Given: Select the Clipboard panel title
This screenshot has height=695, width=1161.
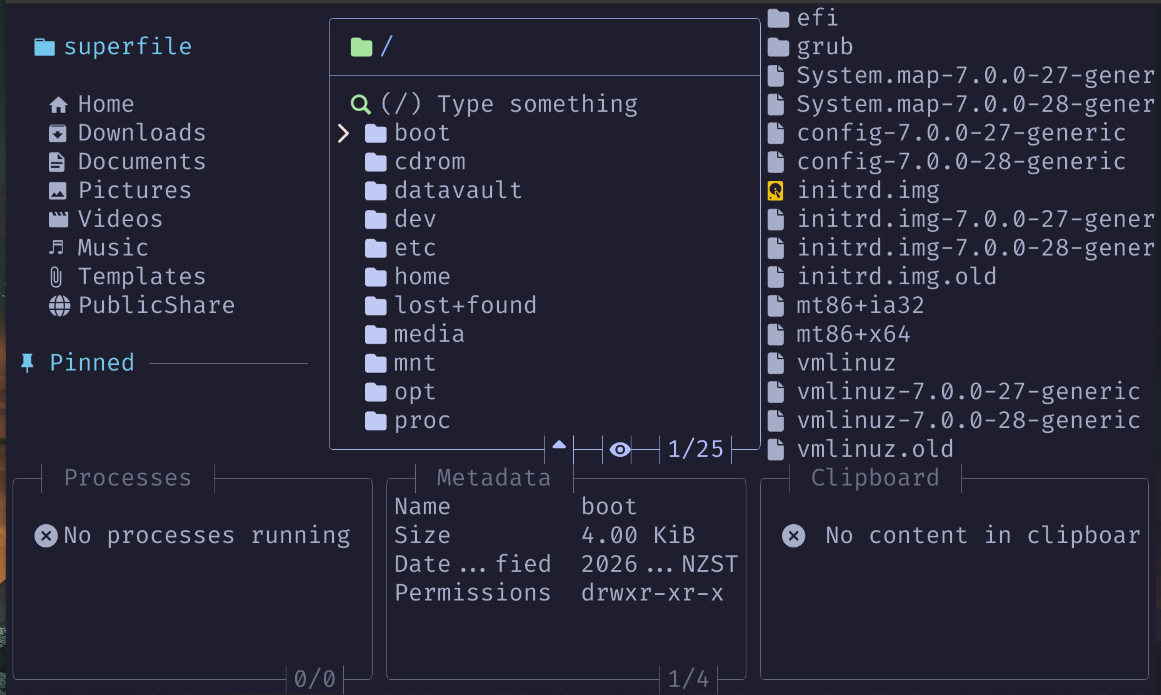Looking at the screenshot, I should [x=875, y=478].
